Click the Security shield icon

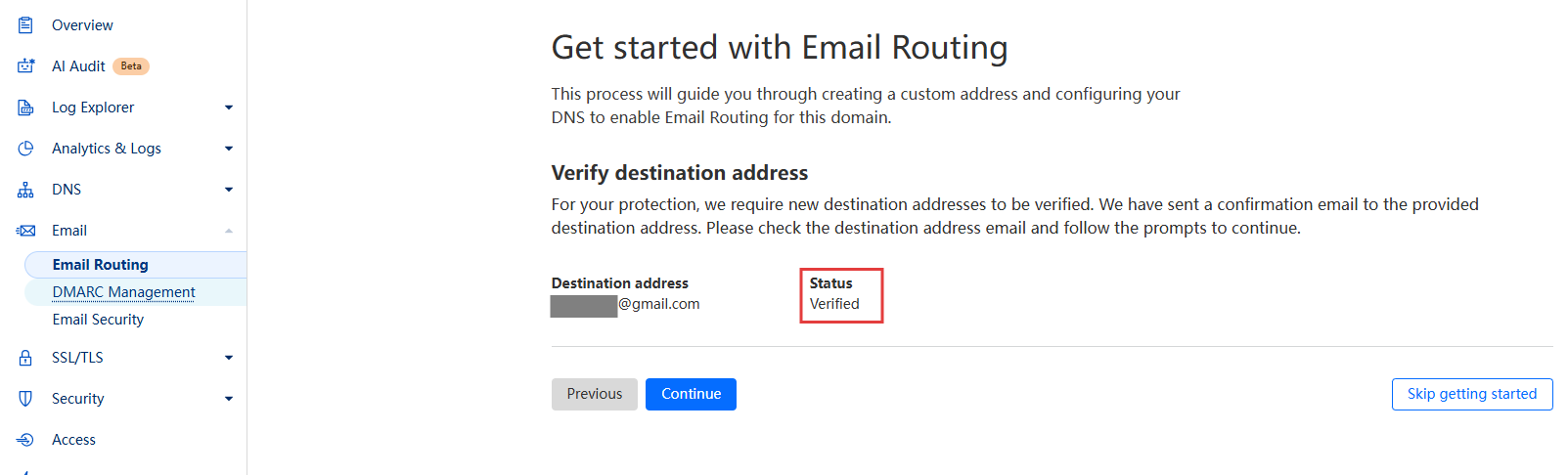(x=25, y=399)
